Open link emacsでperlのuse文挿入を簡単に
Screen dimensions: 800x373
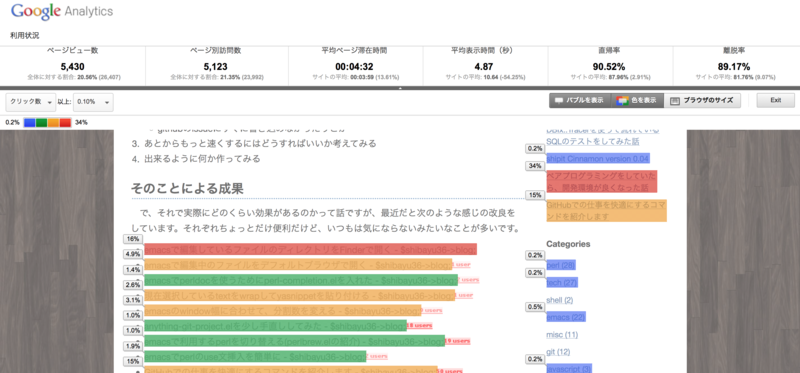click(x=255, y=356)
